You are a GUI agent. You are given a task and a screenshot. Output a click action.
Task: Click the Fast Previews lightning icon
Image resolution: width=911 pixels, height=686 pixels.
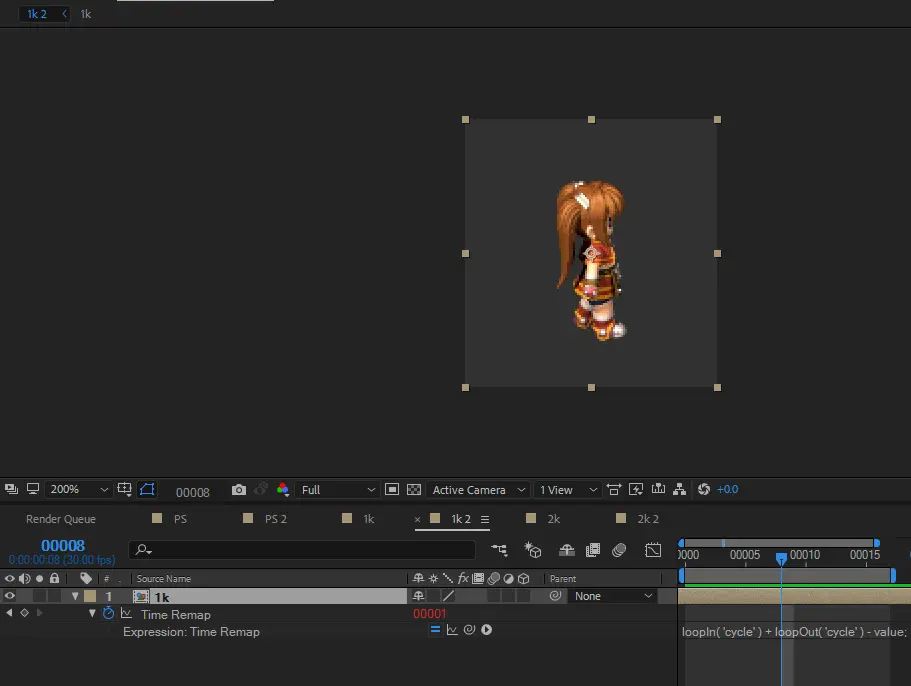click(x=636, y=490)
